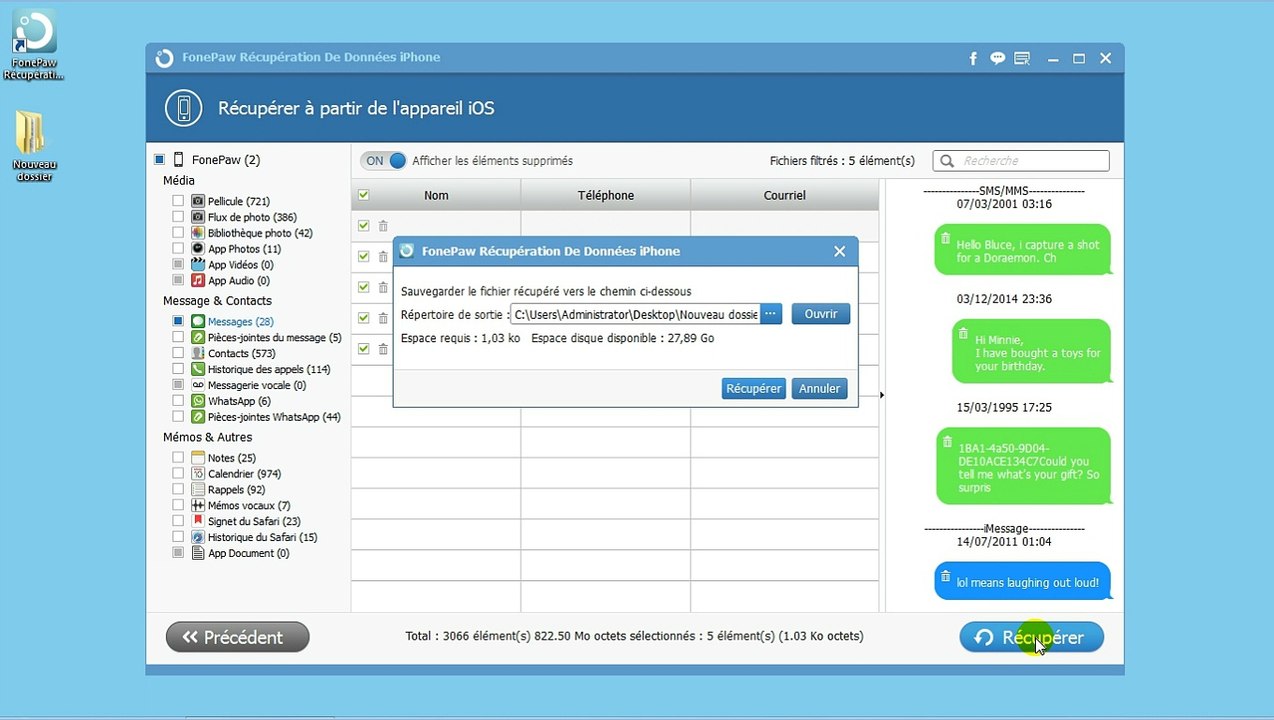Click Ouvrir in the save dialog

[821, 314]
